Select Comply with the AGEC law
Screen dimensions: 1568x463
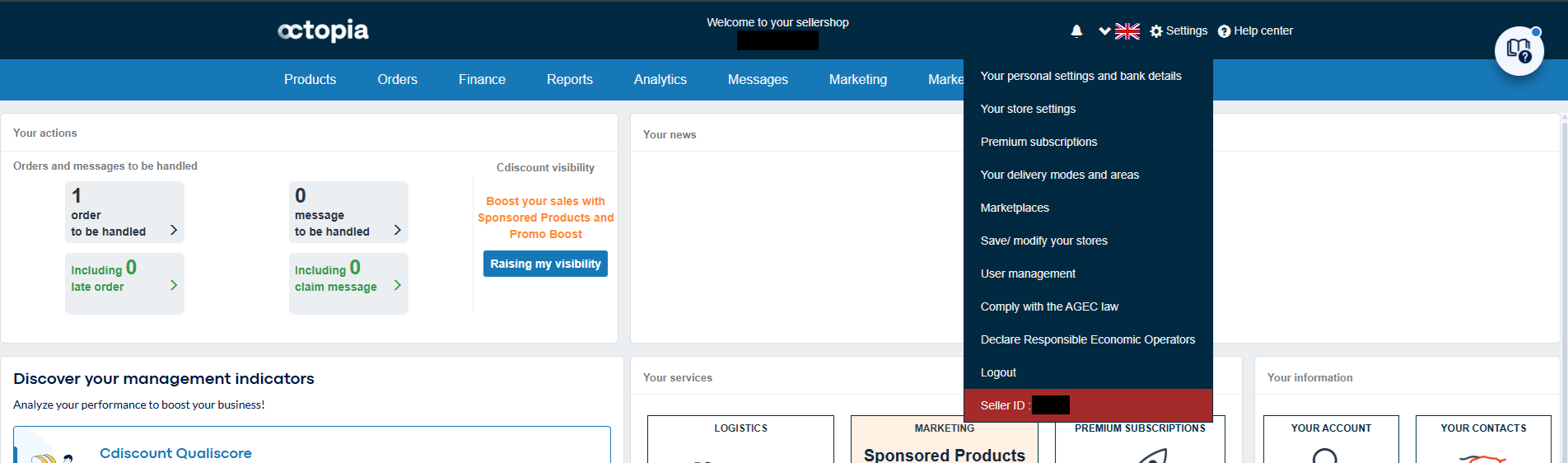[x=1088, y=306]
